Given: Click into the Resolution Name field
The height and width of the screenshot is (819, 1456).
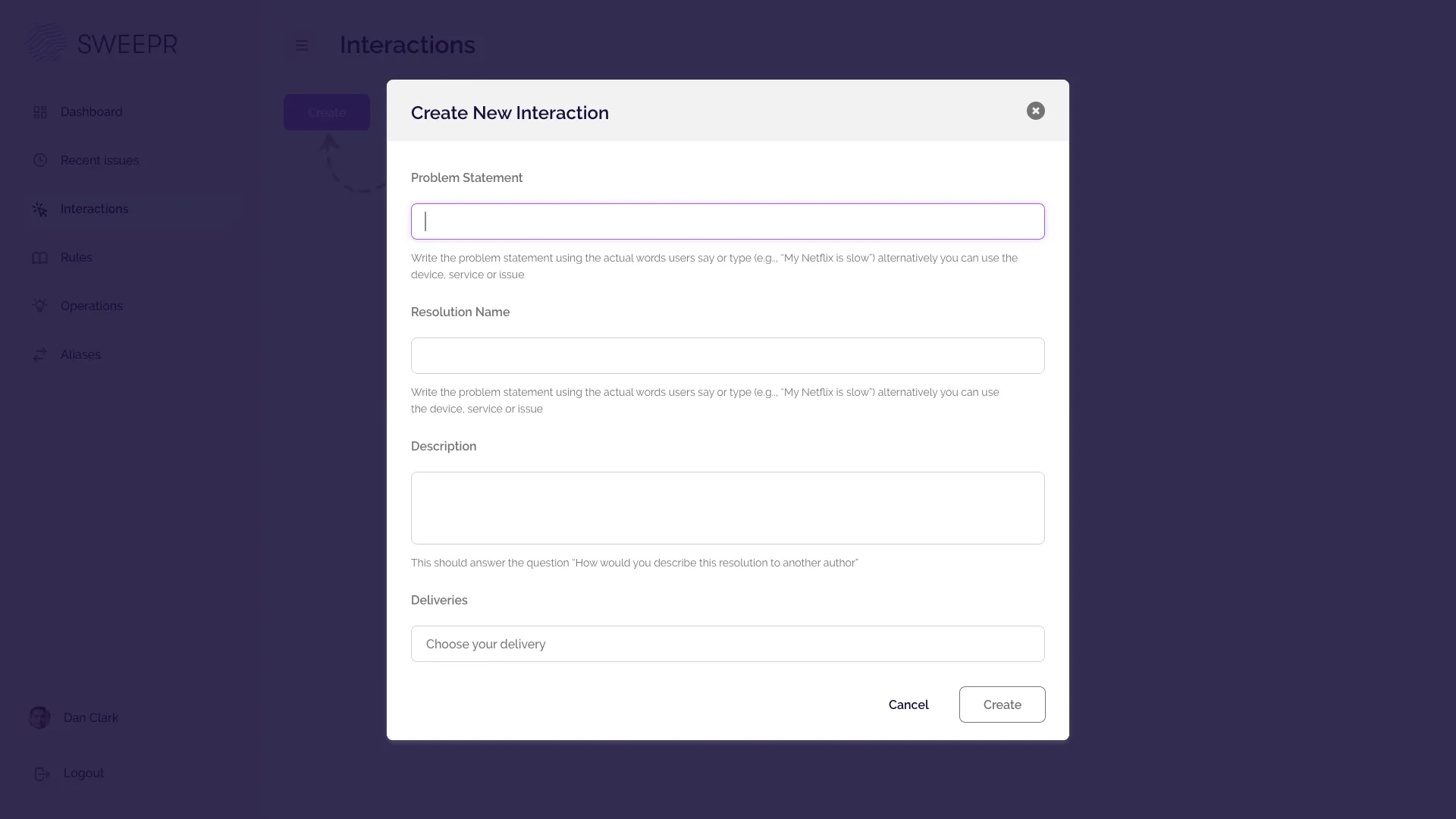Looking at the screenshot, I should [x=727, y=356].
